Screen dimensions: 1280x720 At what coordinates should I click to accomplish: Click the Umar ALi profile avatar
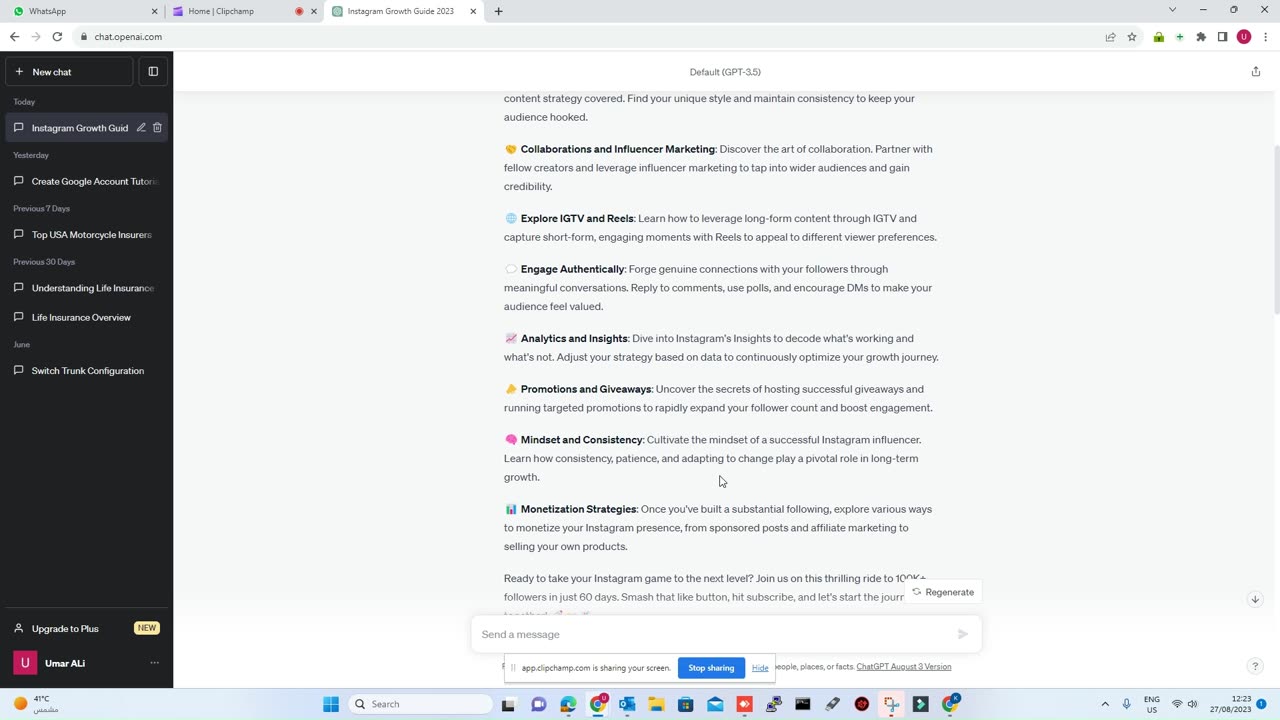point(25,663)
